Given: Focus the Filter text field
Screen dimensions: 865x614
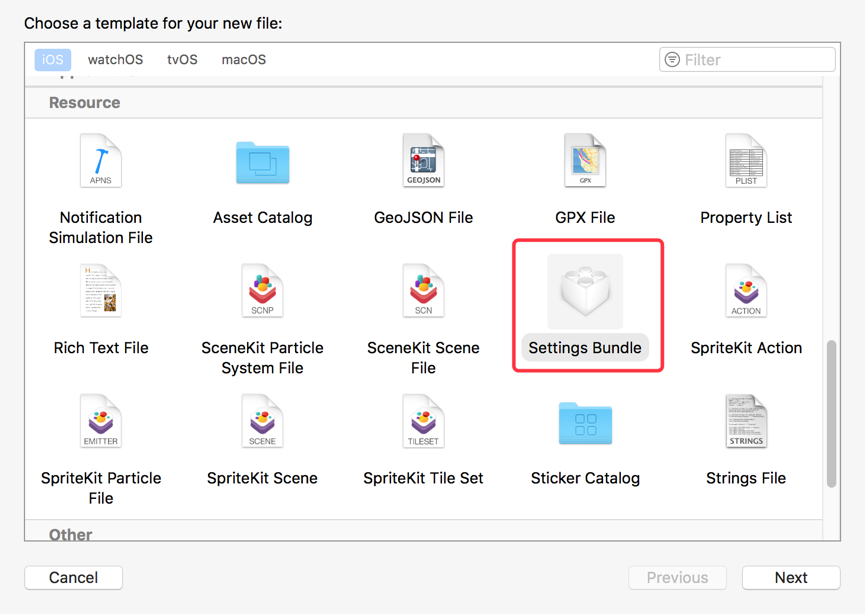Looking at the screenshot, I should click(x=747, y=60).
